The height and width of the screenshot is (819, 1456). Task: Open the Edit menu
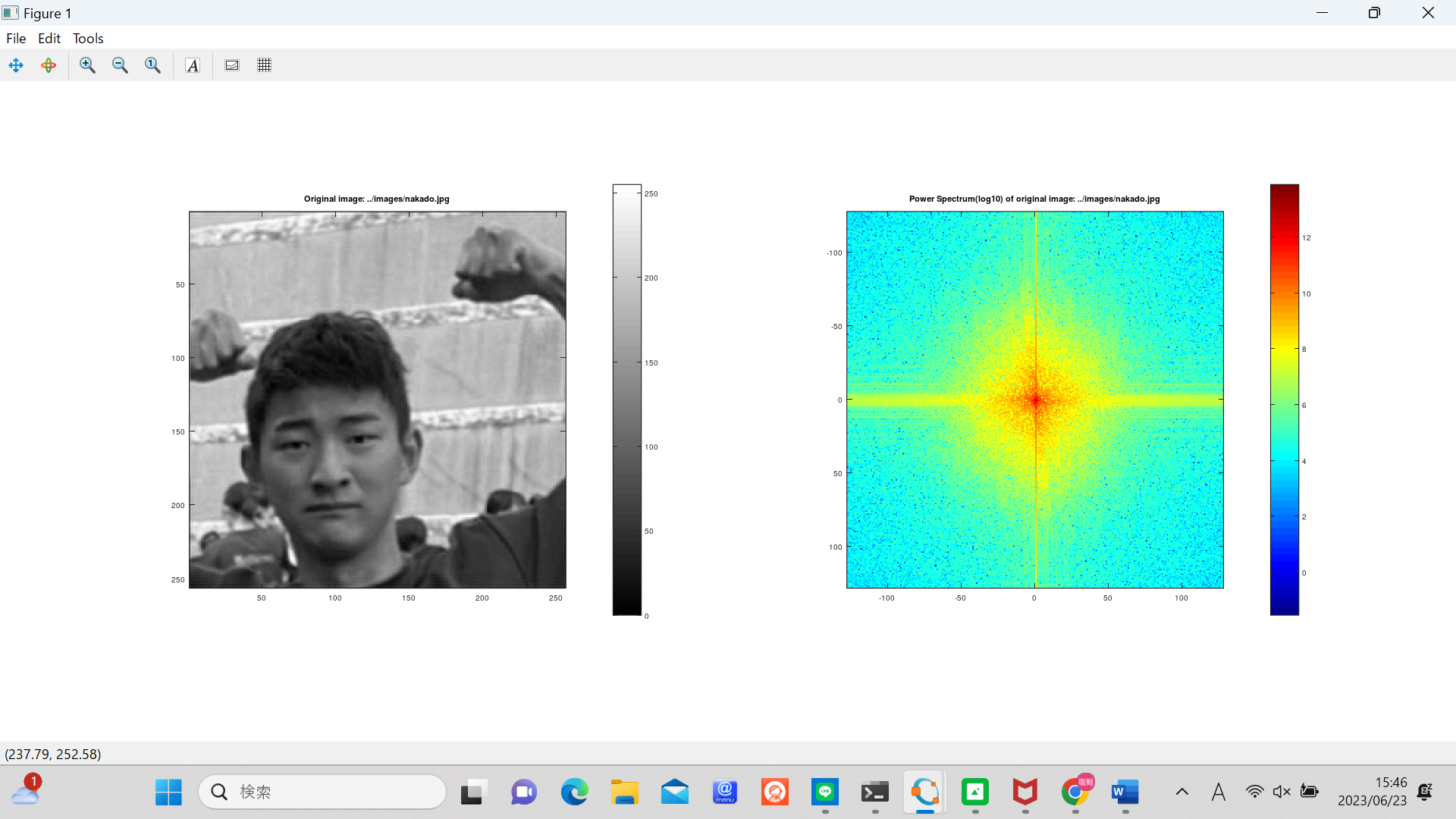click(x=49, y=38)
